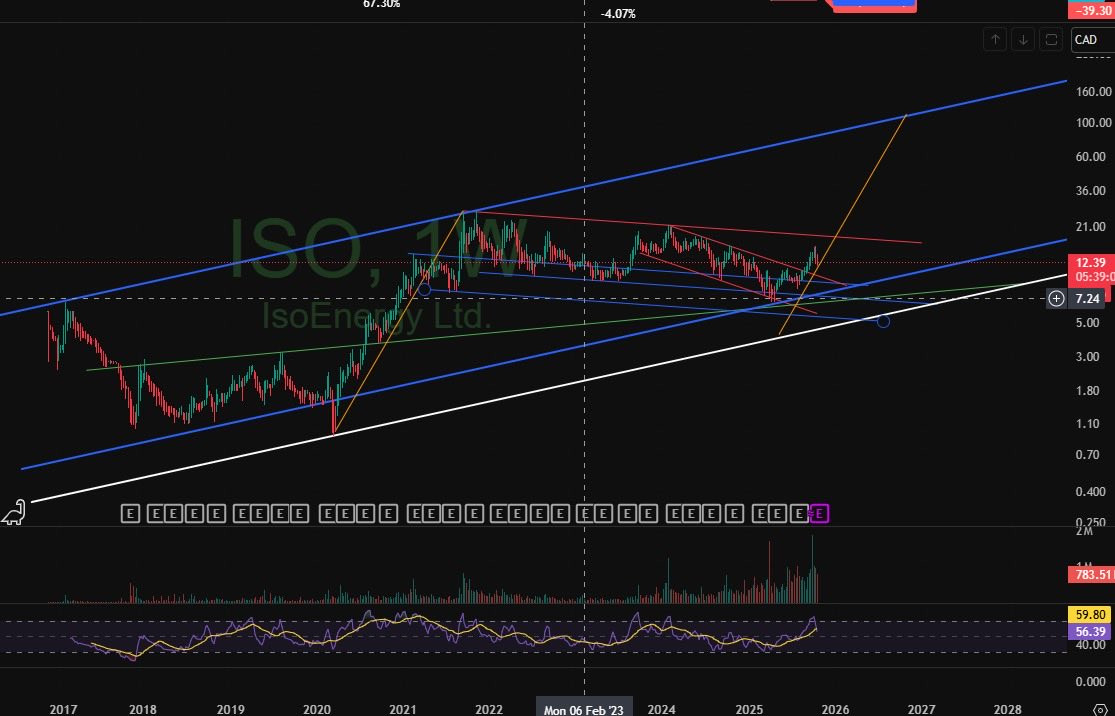Click the move pane up arrow
This screenshot has height=716, width=1115.
(x=995, y=40)
